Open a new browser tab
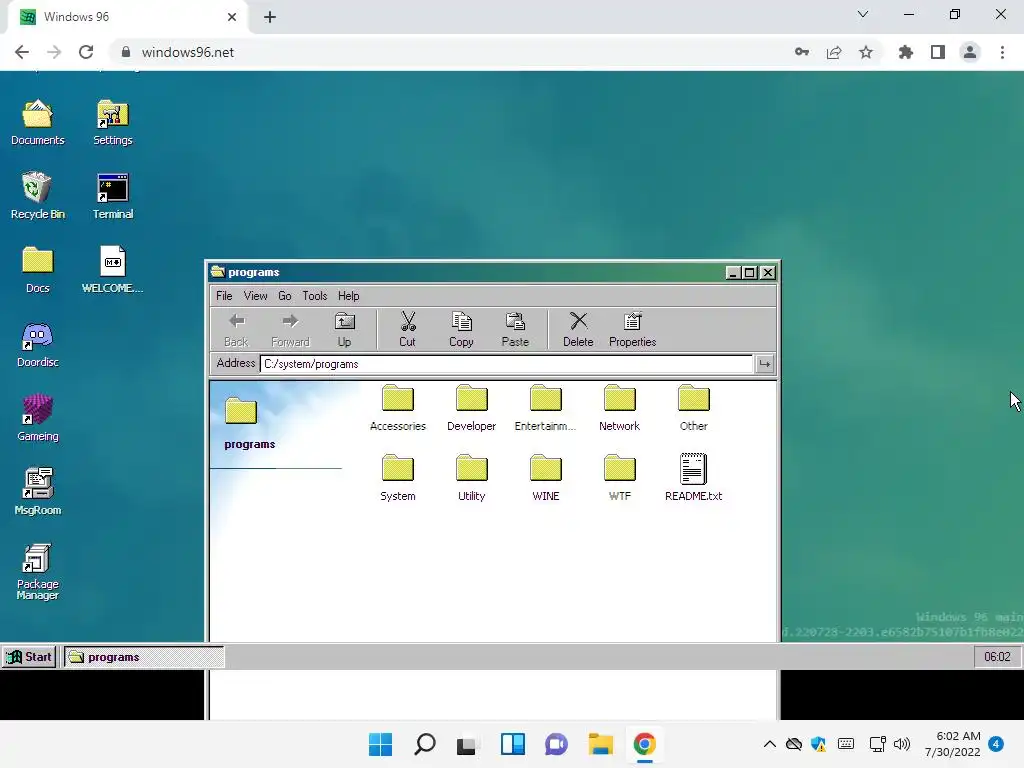This screenshot has width=1024, height=768. click(270, 17)
